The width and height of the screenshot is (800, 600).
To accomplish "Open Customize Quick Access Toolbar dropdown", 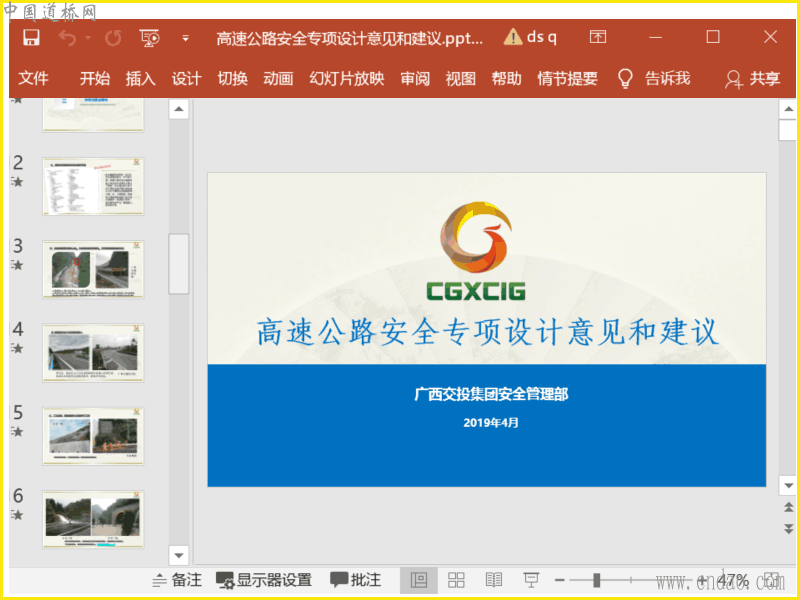I will 186,38.
